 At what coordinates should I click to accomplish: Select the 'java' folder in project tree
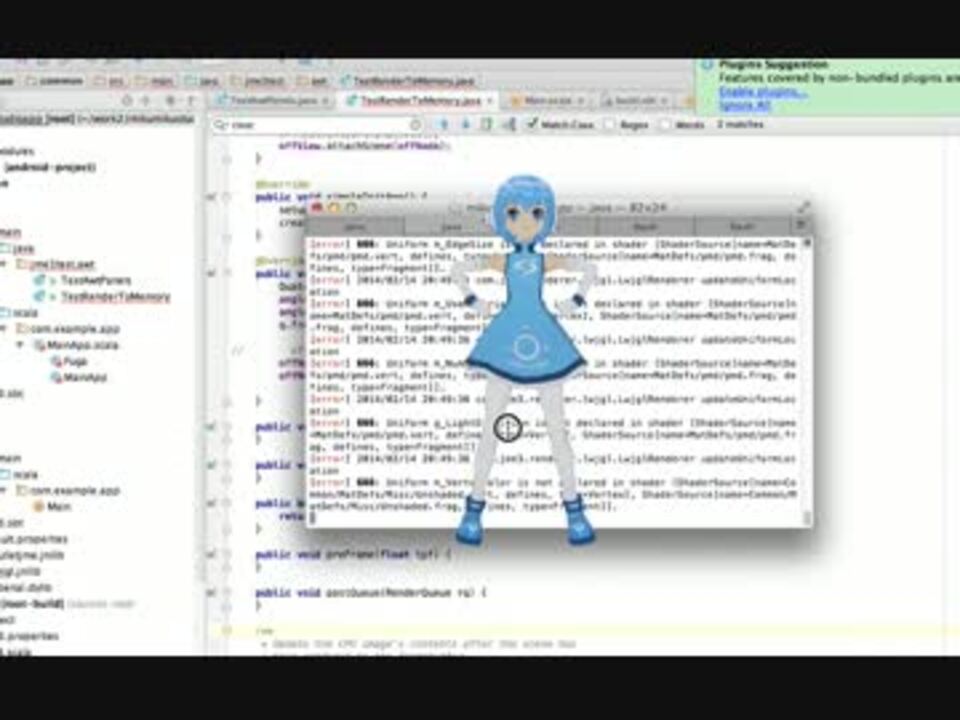click(18, 249)
